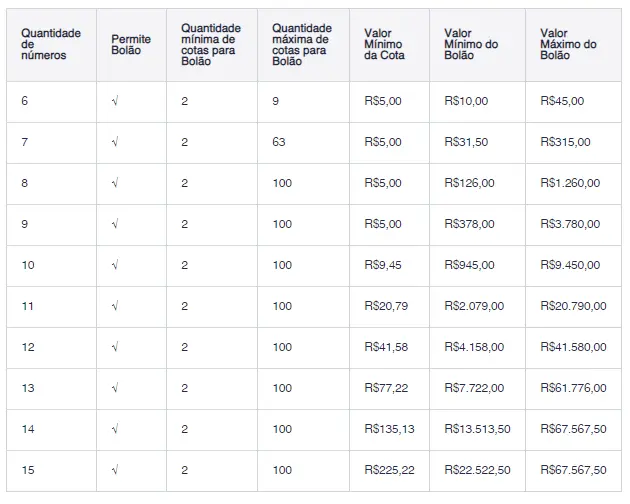This screenshot has height=504, width=630.
Task: Click the checkmark in the 12-numbers row
Action: (x=115, y=347)
